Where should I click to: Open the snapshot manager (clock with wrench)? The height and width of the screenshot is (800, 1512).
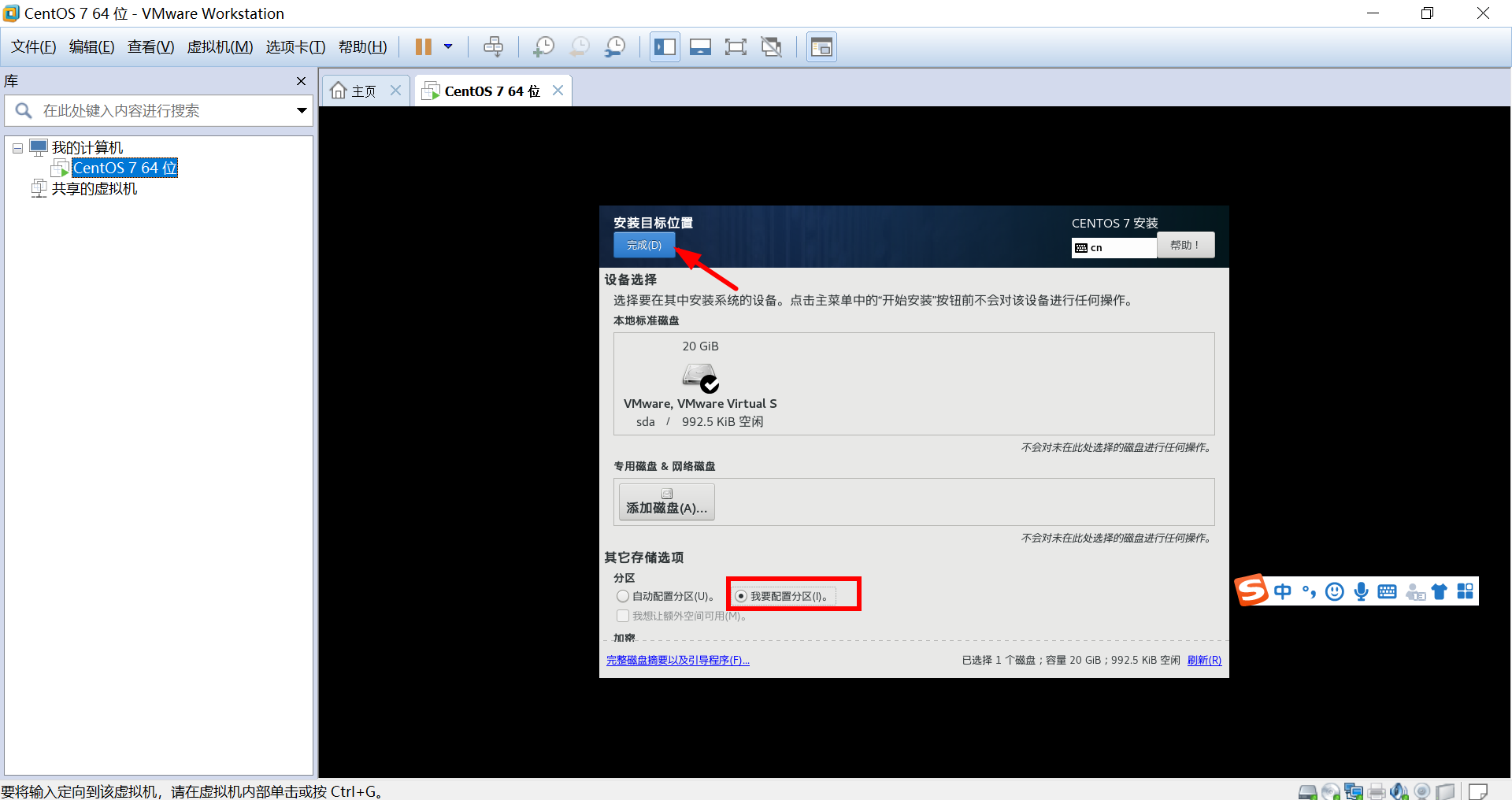(x=615, y=47)
